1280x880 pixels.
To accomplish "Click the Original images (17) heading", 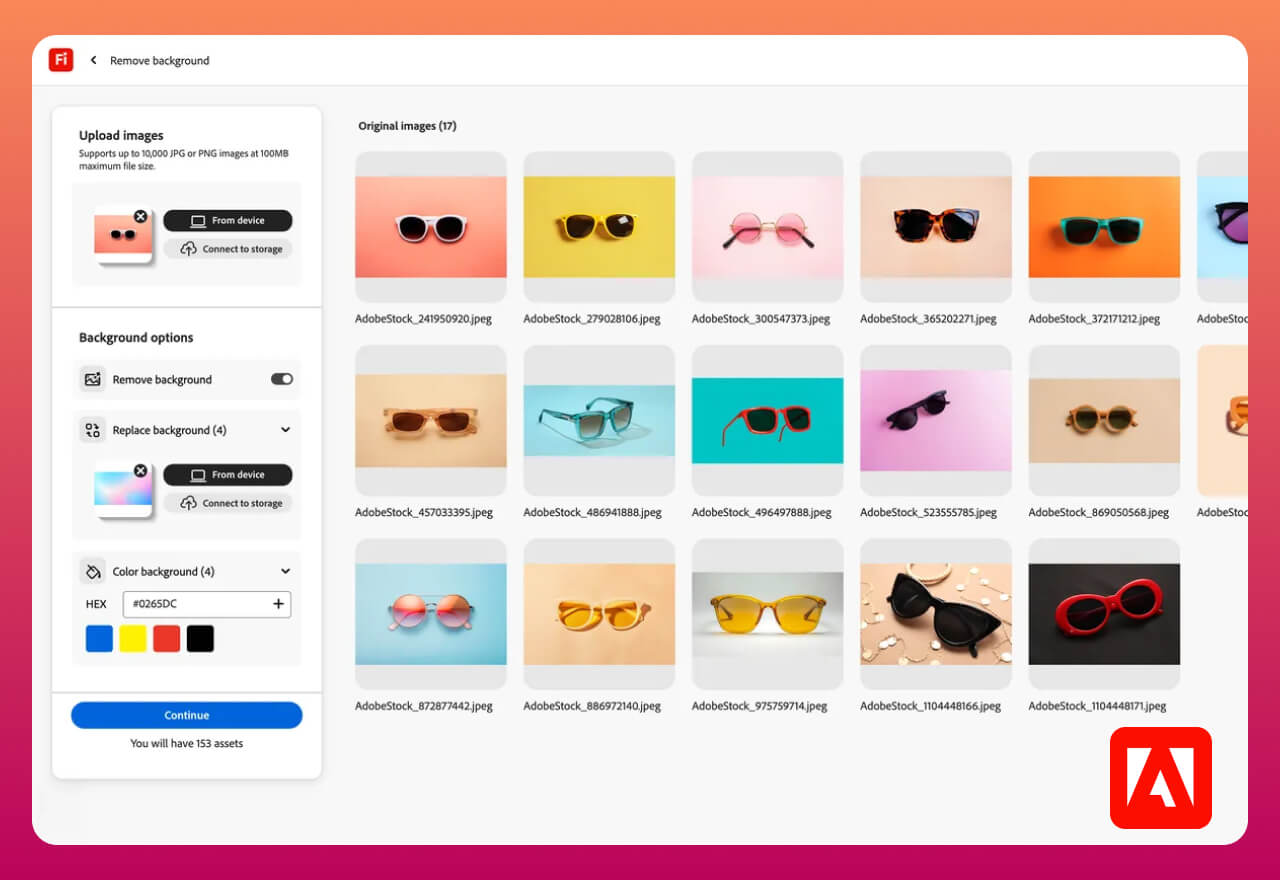I will click(407, 126).
